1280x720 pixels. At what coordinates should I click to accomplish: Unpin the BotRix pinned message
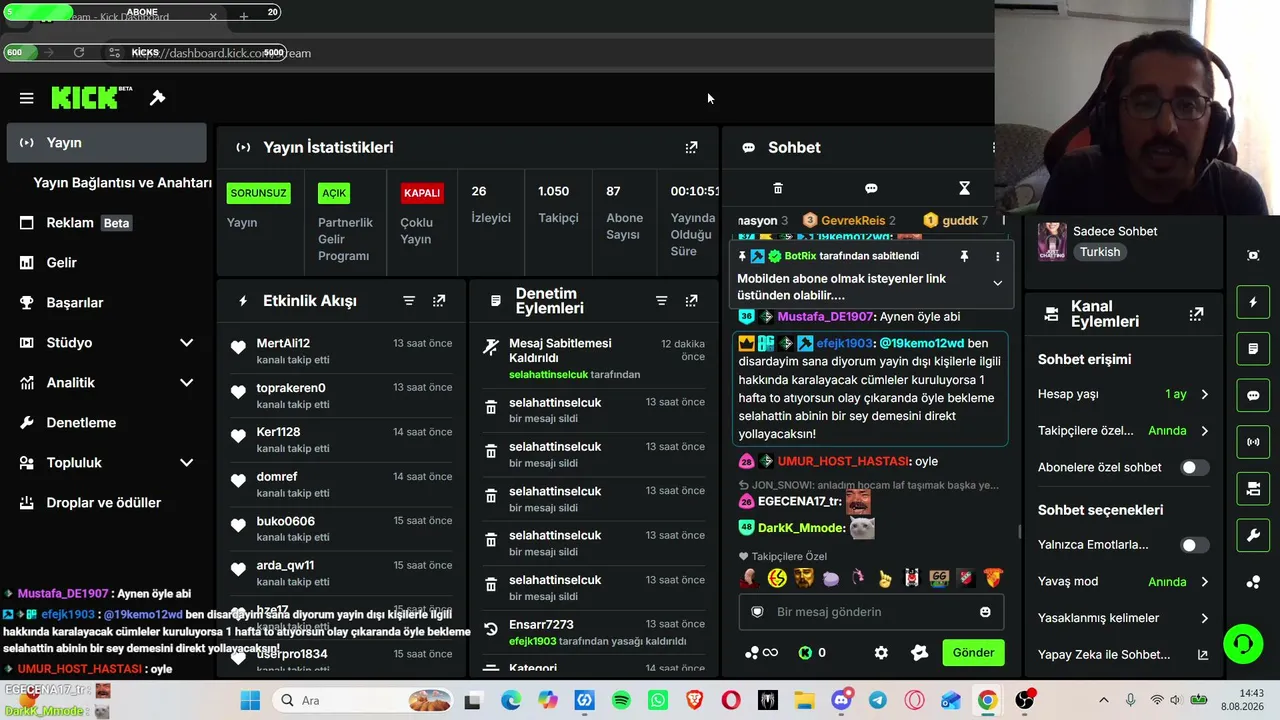click(x=964, y=256)
